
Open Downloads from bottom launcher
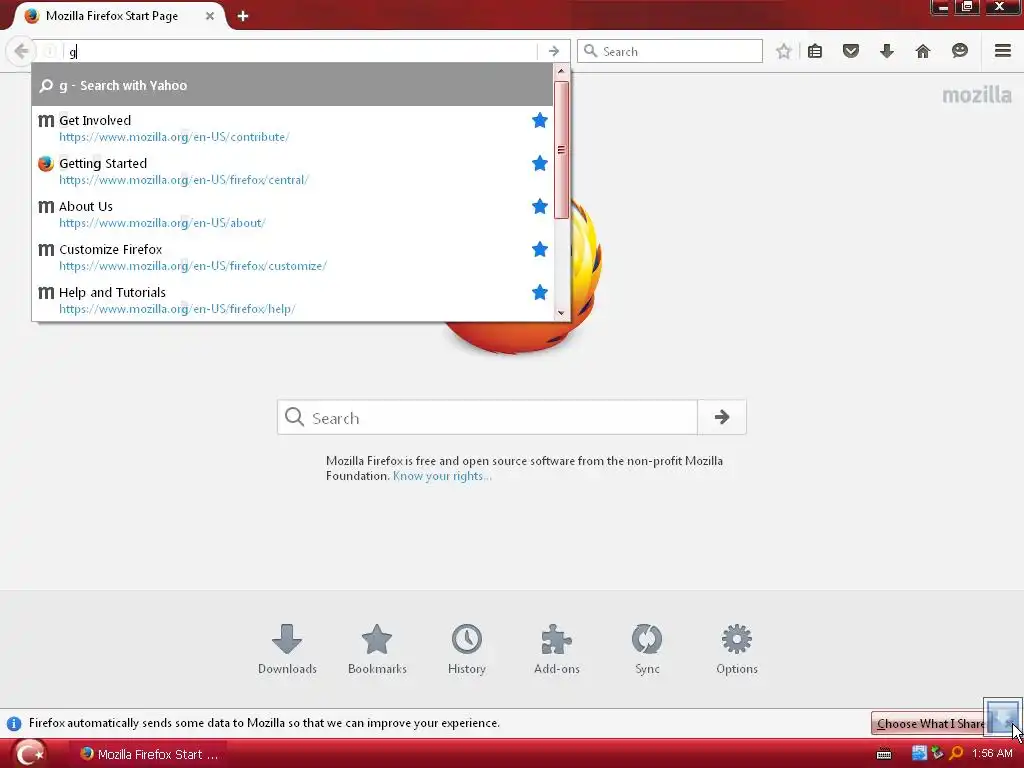pos(287,649)
